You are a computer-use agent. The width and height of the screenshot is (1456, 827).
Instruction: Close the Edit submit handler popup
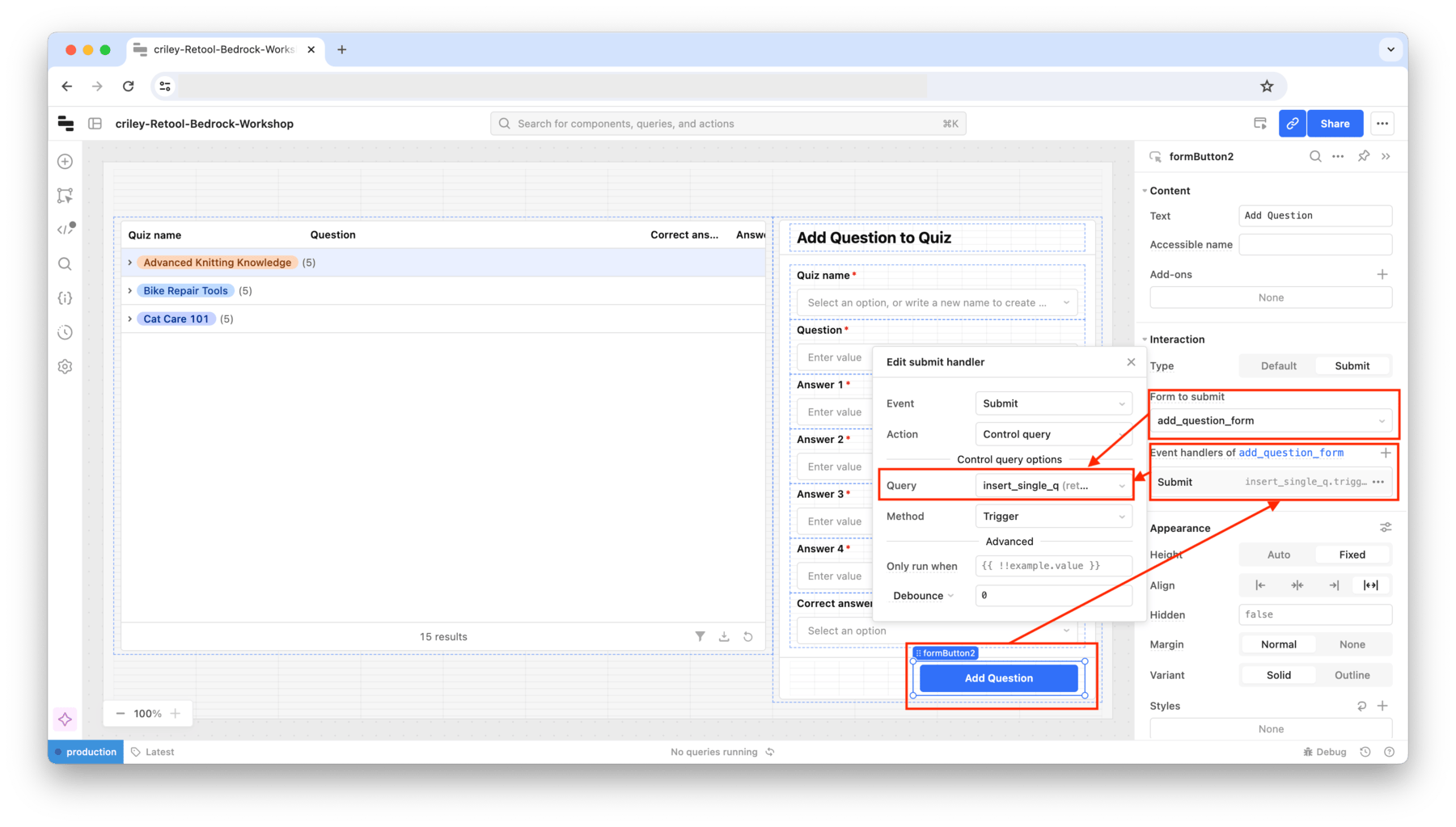[1131, 362]
